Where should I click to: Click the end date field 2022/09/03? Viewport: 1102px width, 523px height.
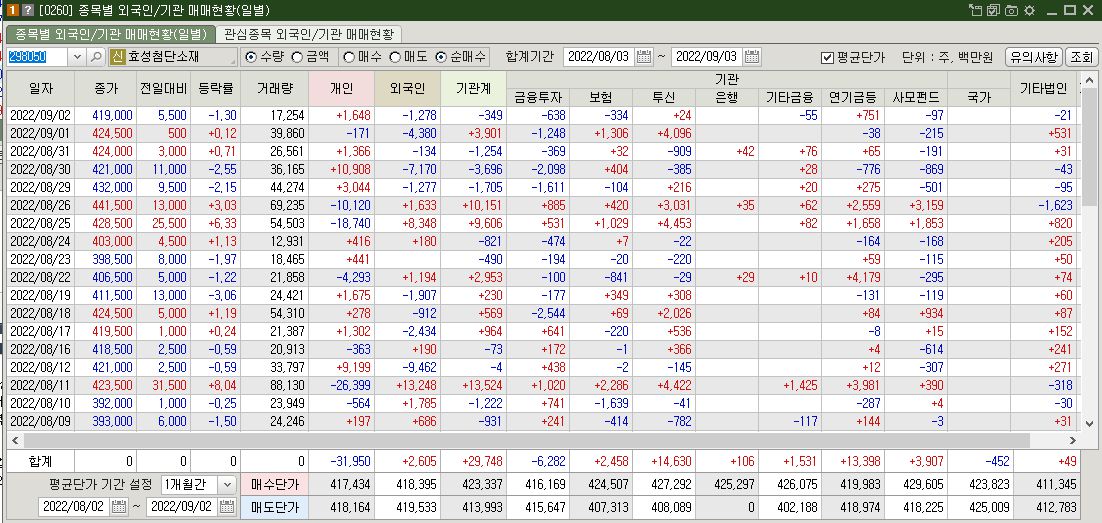(707, 57)
